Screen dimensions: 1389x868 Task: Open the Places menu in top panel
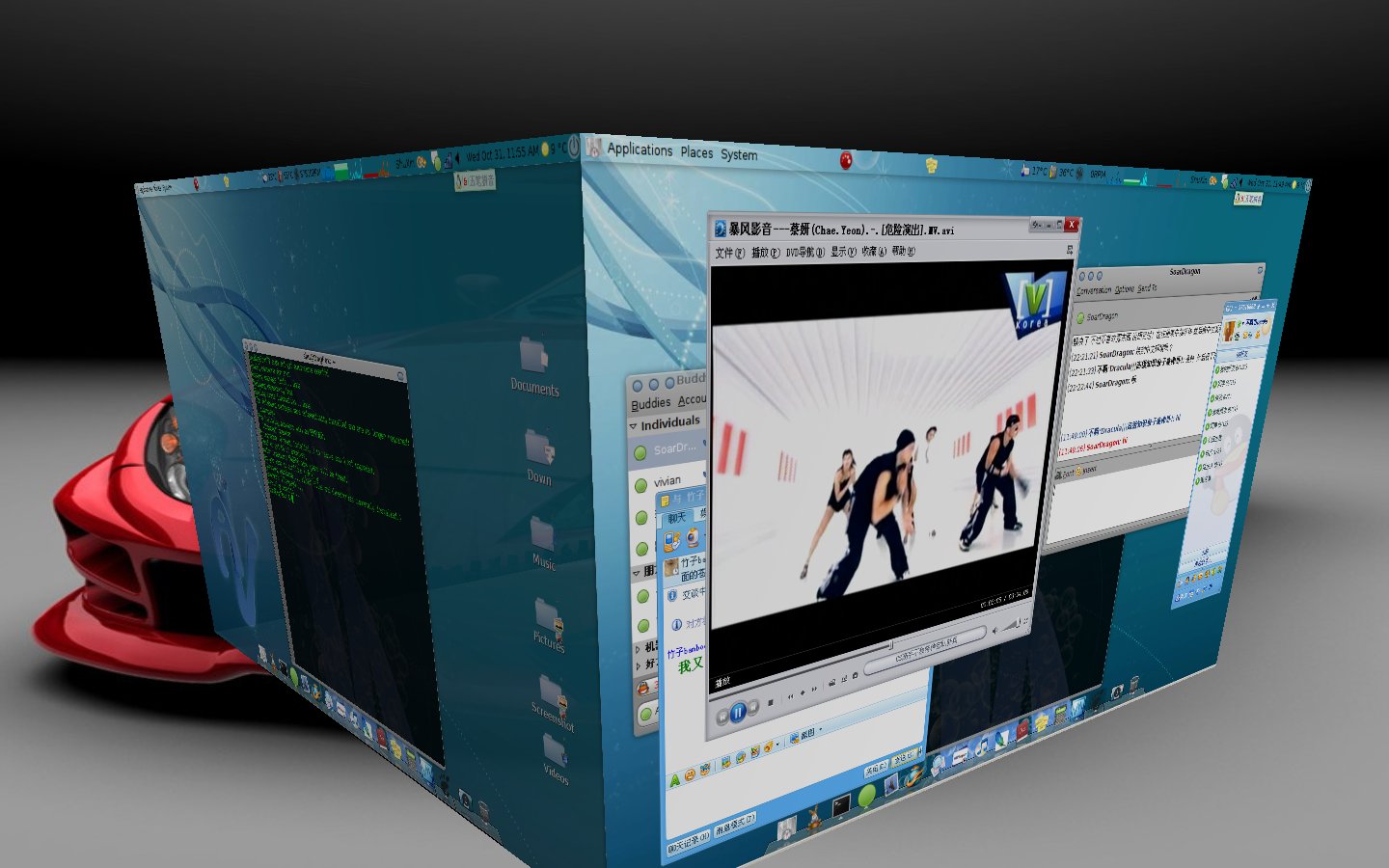[696, 152]
